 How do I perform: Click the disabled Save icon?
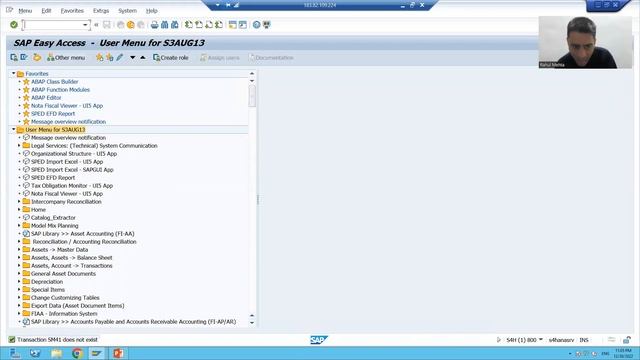107,25
